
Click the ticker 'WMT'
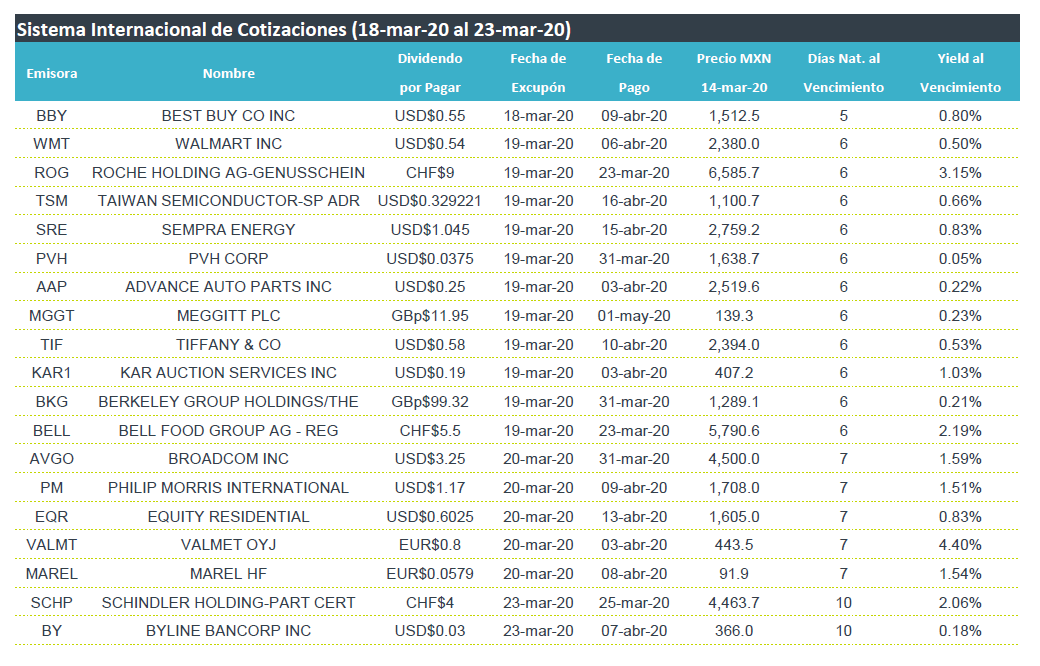click(52, 144)
